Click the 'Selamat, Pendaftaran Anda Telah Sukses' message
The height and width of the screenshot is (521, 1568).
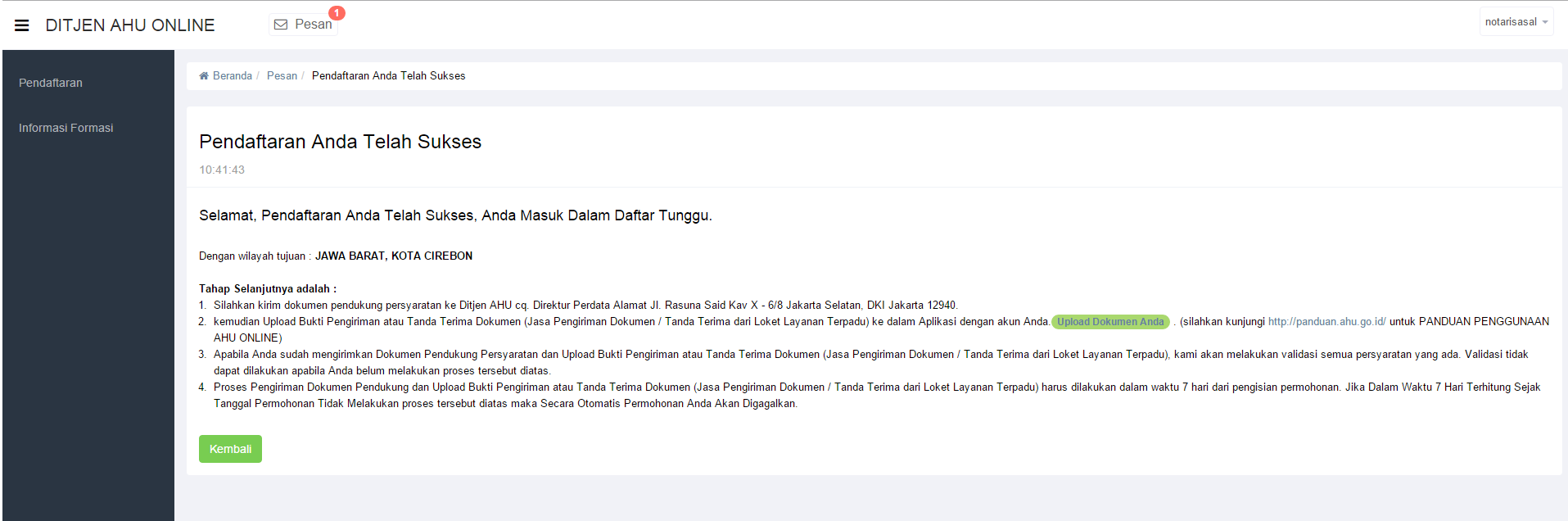[455, 215]
